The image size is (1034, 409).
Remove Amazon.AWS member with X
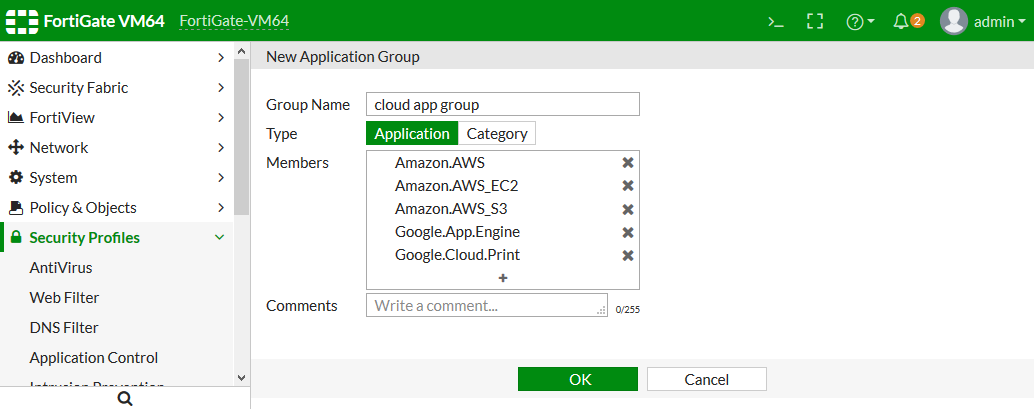(x=628, y=162)
